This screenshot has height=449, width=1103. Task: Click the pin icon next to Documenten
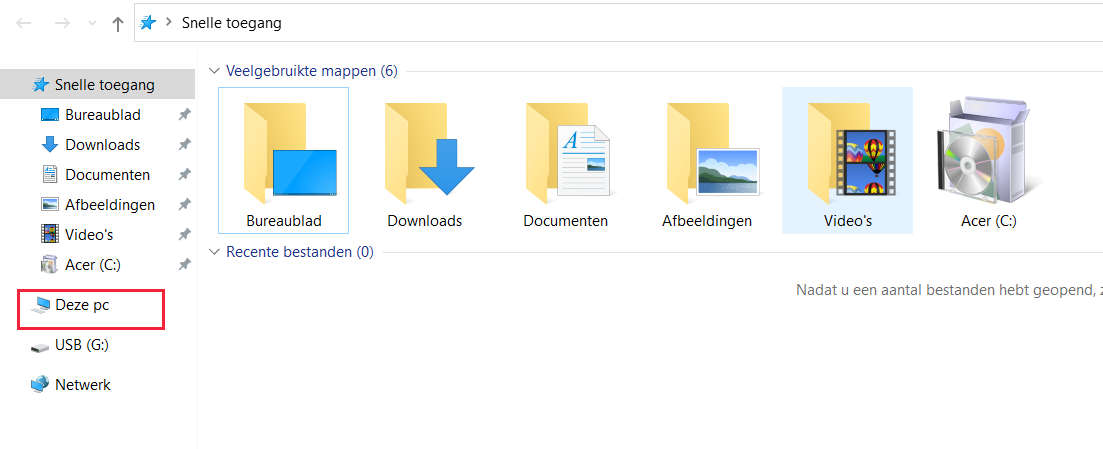coord(184,175)
